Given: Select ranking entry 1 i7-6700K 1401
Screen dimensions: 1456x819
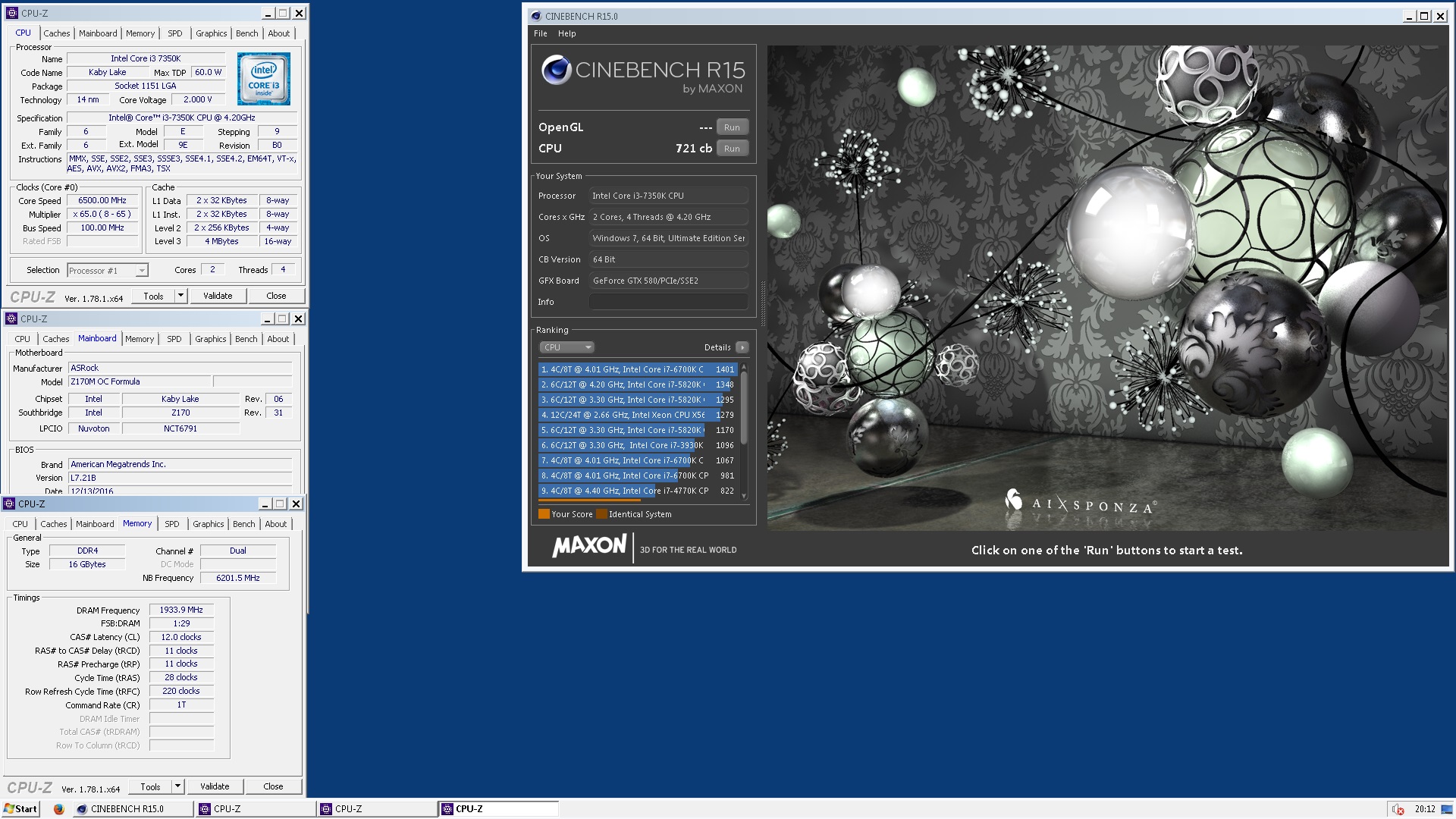Looking at the screenshot, I should point(638,369).
